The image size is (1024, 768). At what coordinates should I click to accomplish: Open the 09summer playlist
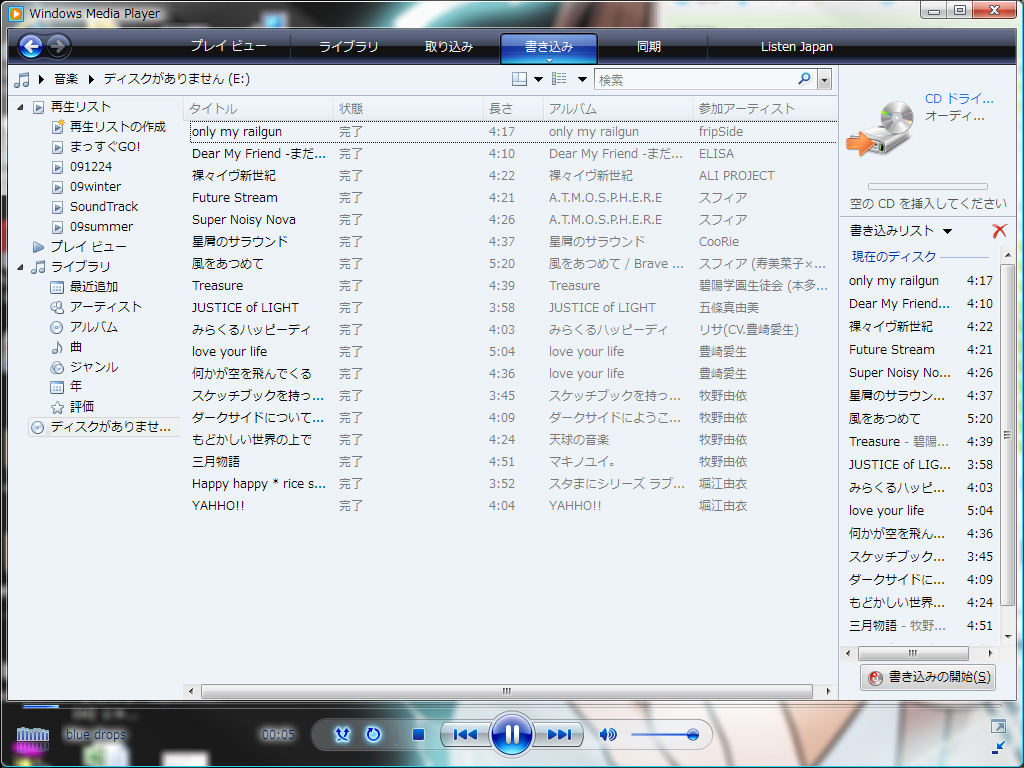click(101, 227)
